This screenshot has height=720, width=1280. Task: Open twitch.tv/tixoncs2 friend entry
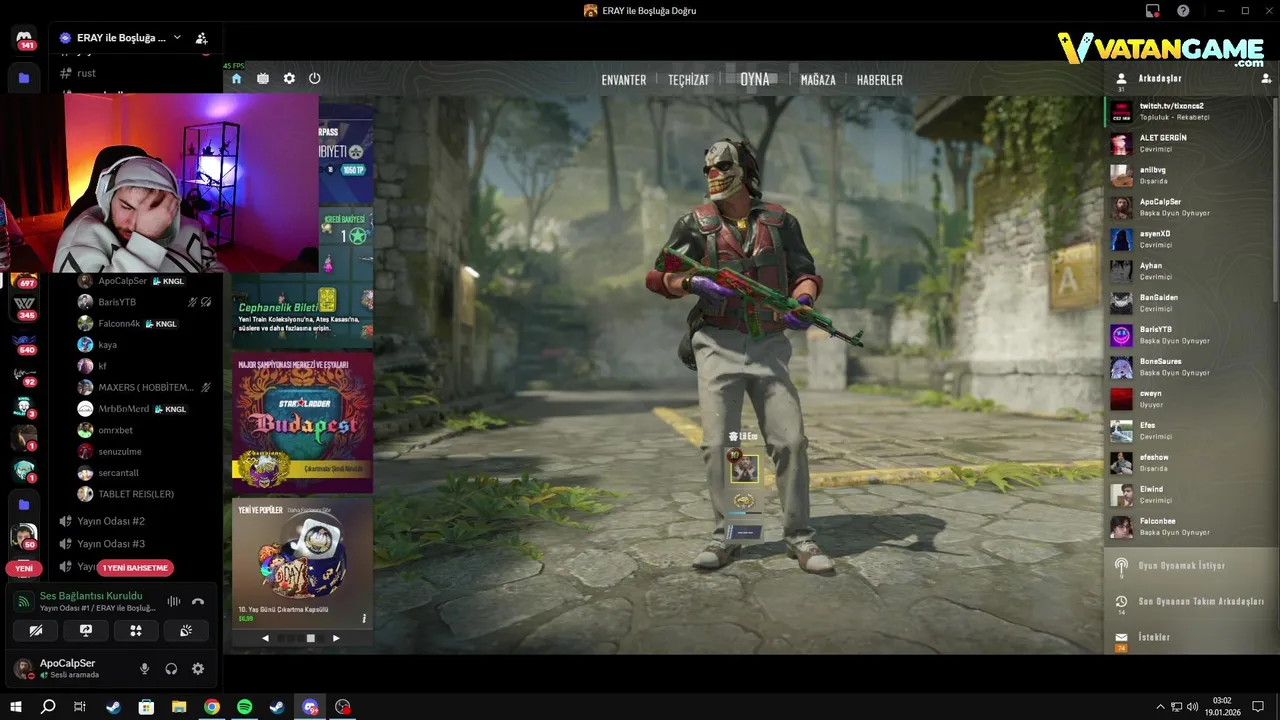[1190, 111]
